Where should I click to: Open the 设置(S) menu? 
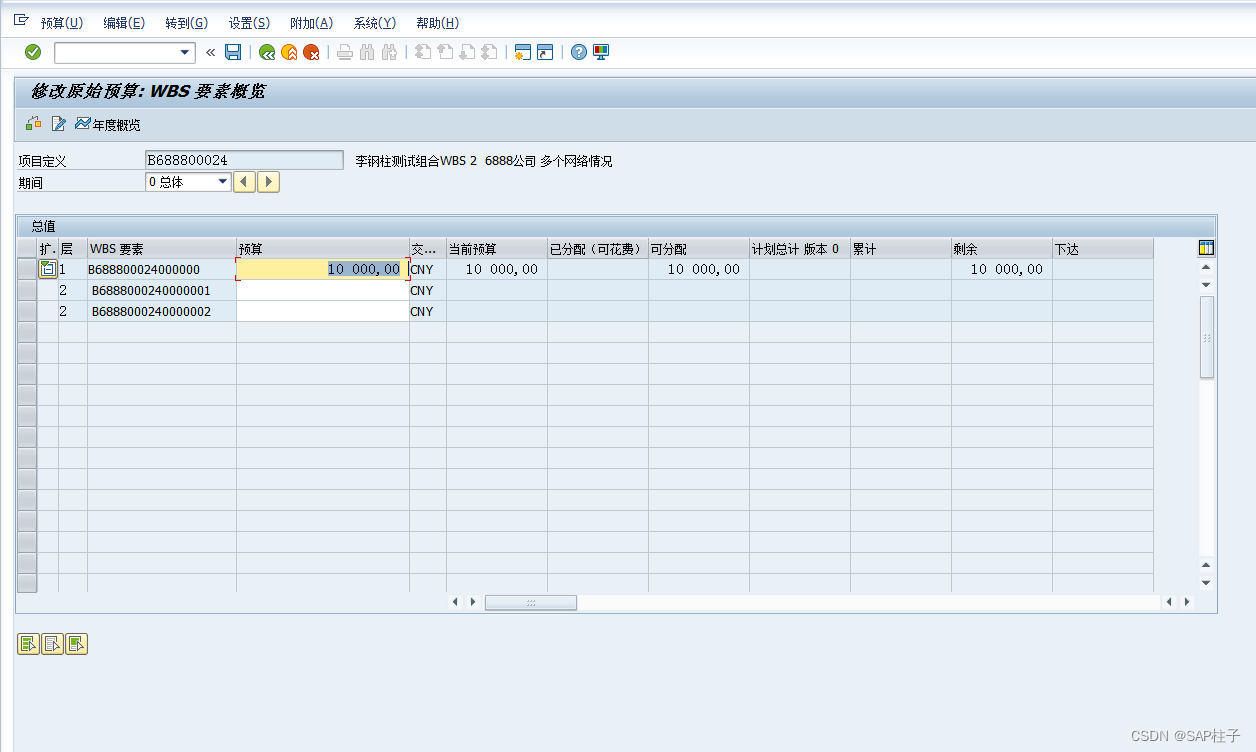(249, 23)
